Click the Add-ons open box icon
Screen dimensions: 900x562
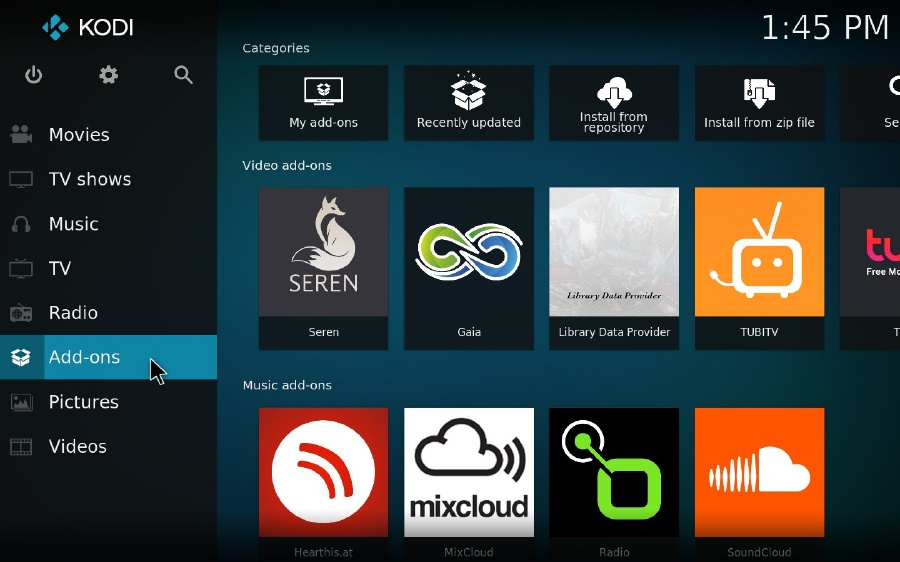21,357
